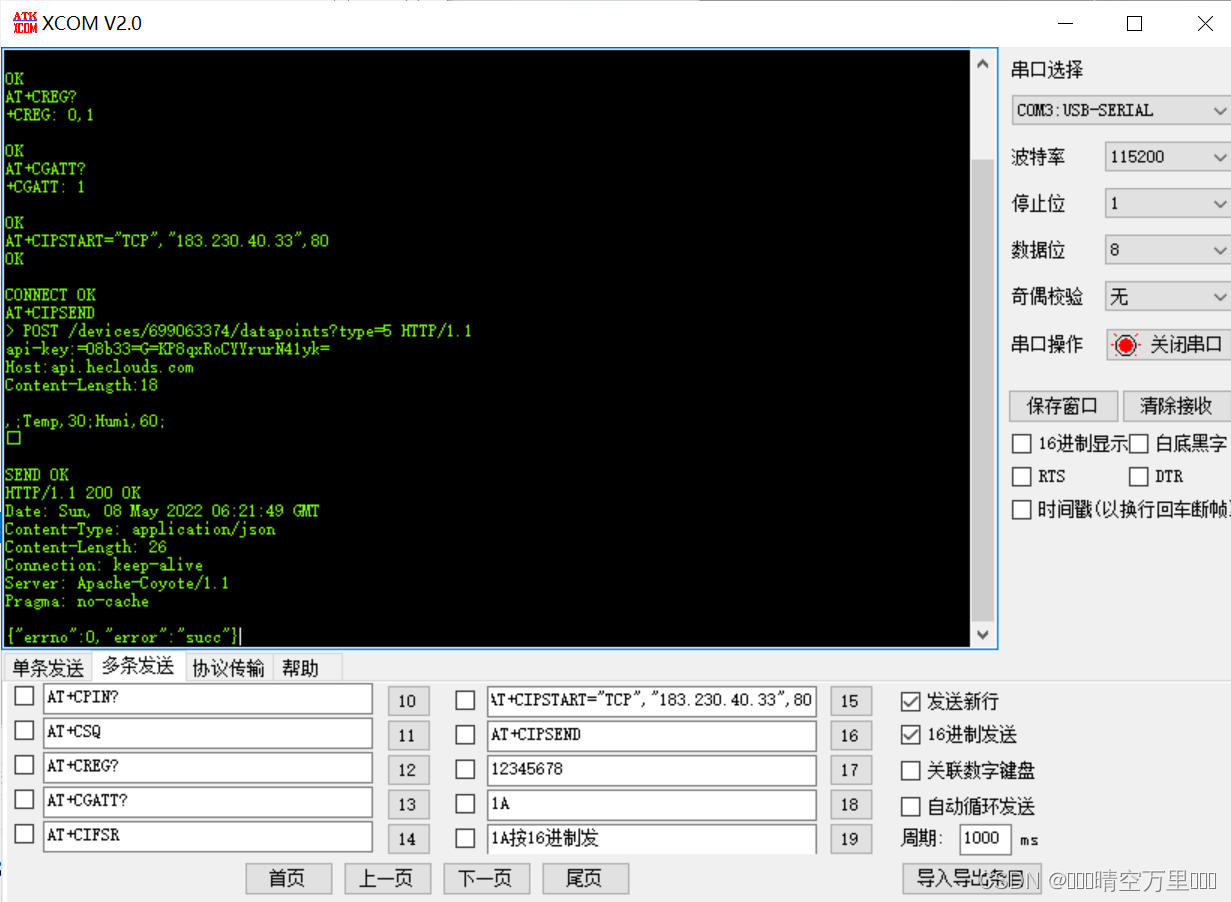This screenshot has width=1231, height=902.
Task: Send command with button 17
Action: (x=851, y=770)
